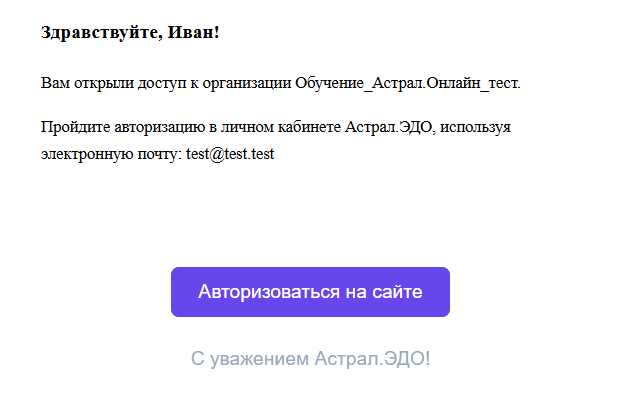Click organization name Обучение_Астрал.Онлайн_тест
Viewport: 619px width, 397px height.
coord(408,83)
